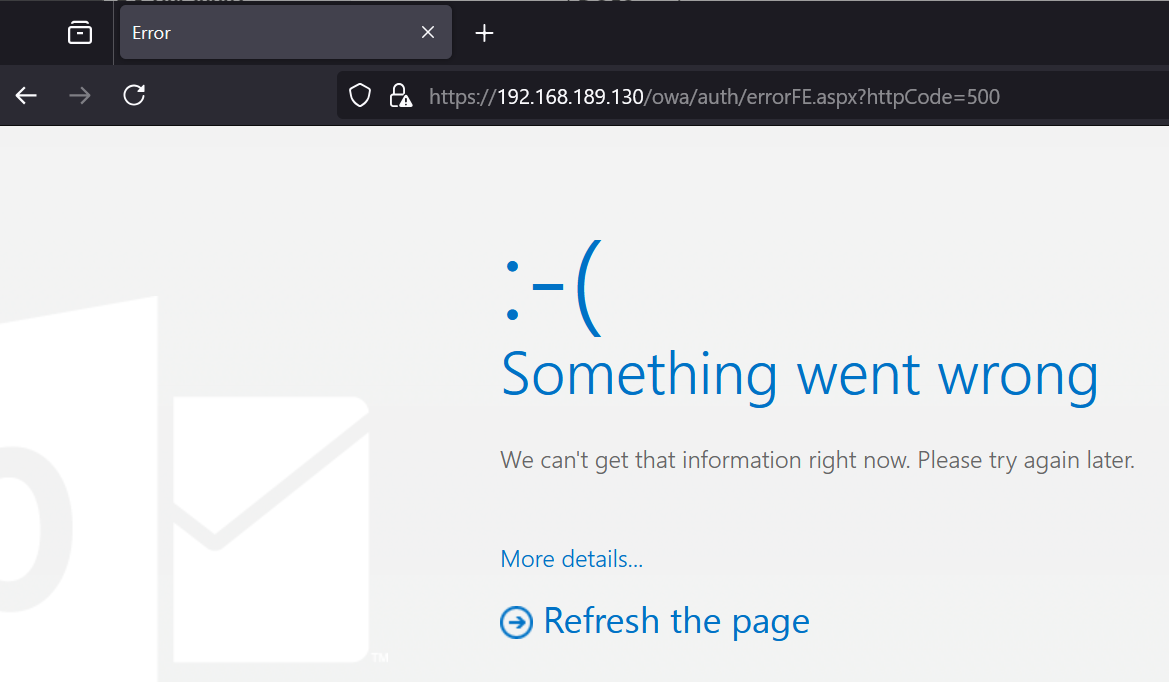1169x682 pixels.
Task: Click the Something went wrong heading
Action: click(x=799, y=373)
